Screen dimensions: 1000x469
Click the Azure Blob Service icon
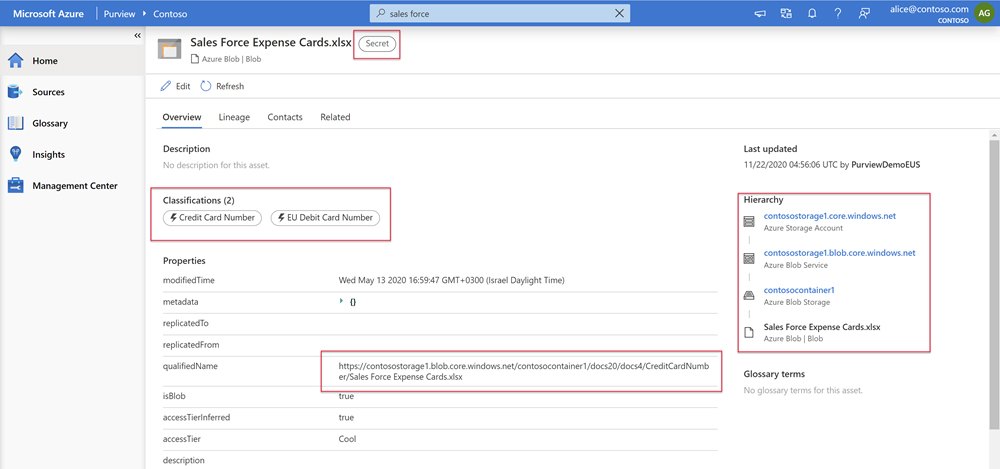(749, 258)
